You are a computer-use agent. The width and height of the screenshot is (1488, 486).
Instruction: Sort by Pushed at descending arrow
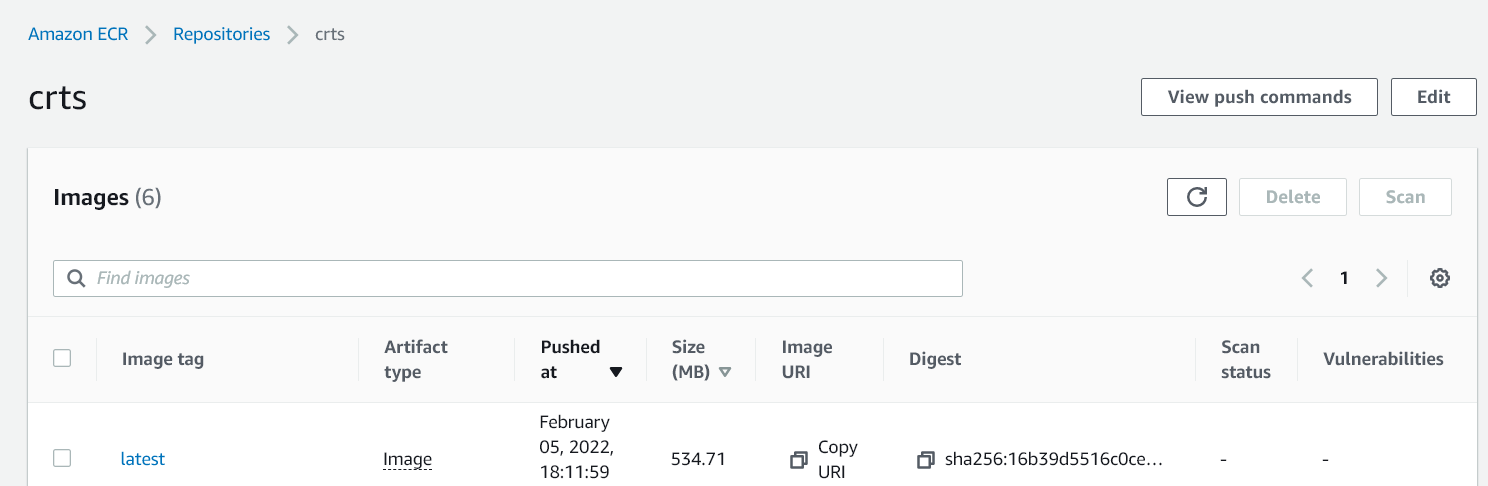pyautogui.click(x=616, y=372)
